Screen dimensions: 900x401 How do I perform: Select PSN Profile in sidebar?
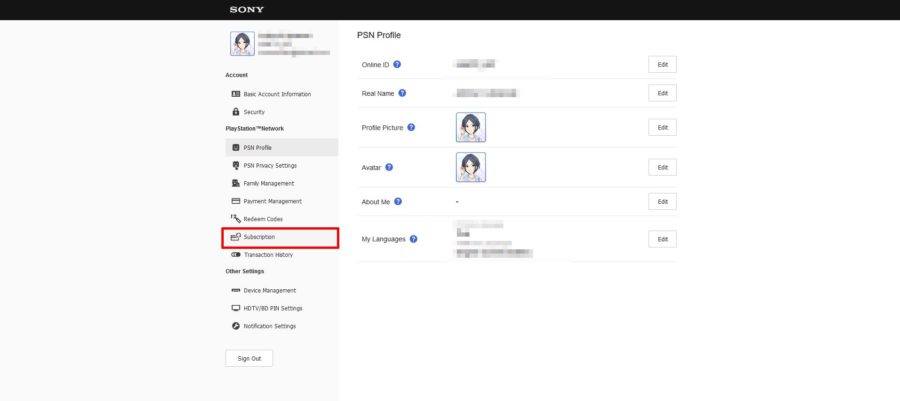tap(282, 147)
